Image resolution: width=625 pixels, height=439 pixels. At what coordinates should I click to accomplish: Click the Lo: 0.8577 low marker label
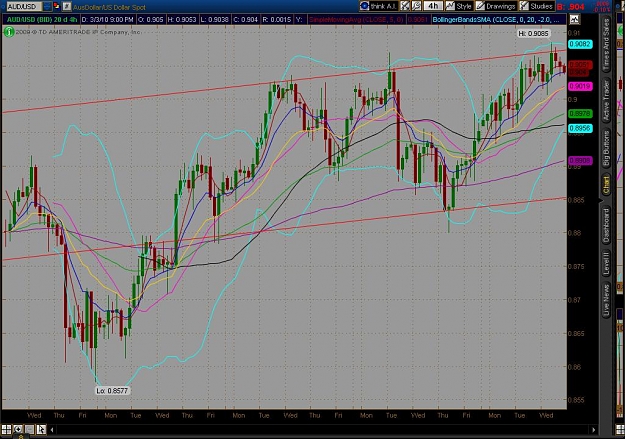pos(112,391)
